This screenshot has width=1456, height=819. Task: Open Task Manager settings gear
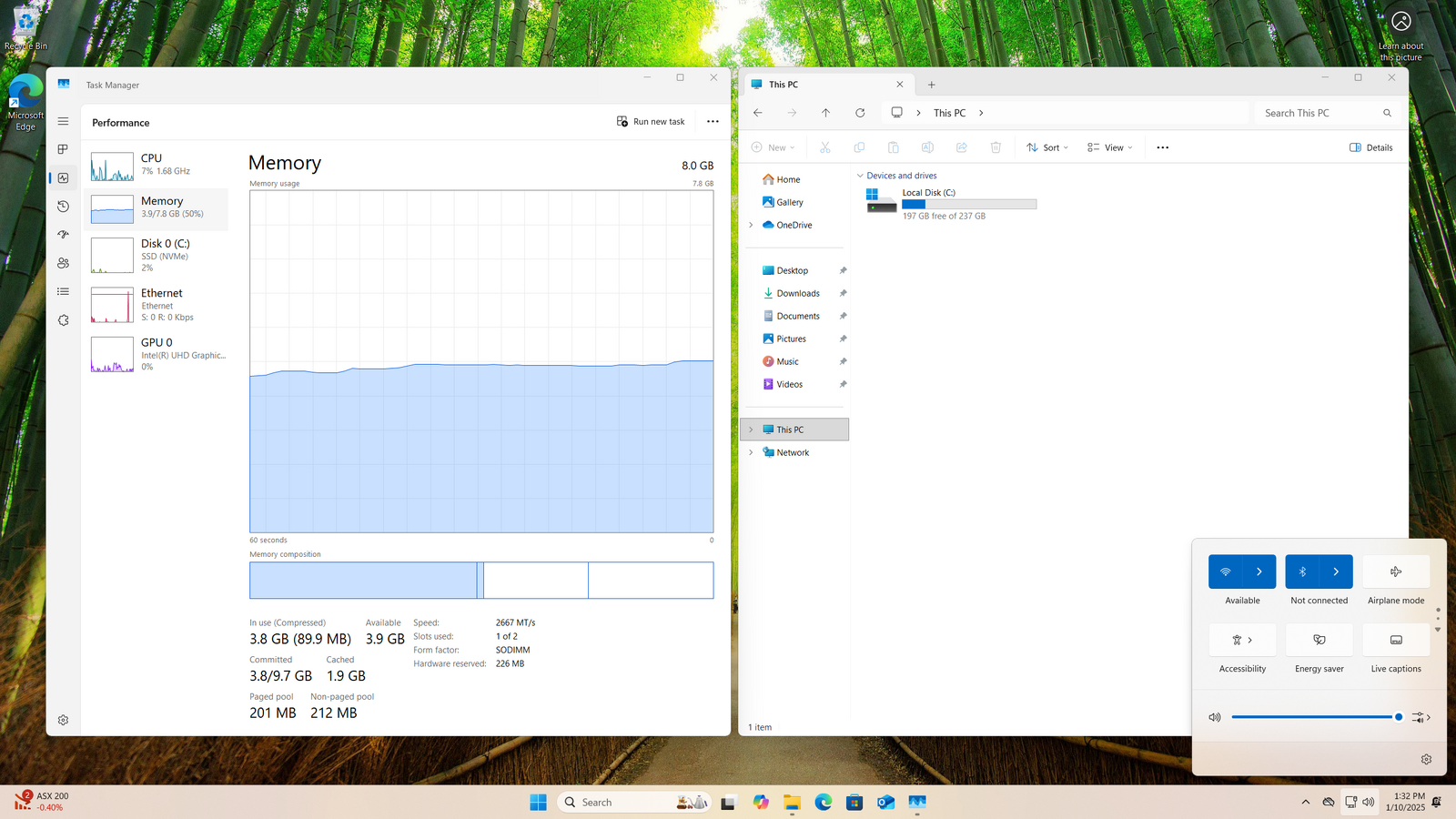coord(63,720)
